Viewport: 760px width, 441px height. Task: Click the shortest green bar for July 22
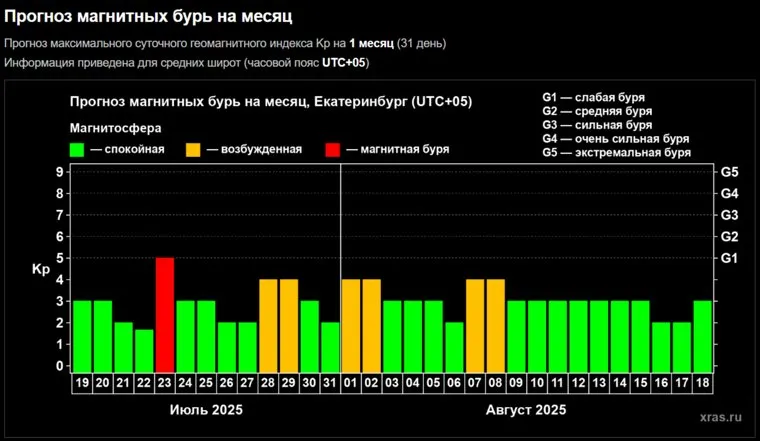[x=144, y=349]
